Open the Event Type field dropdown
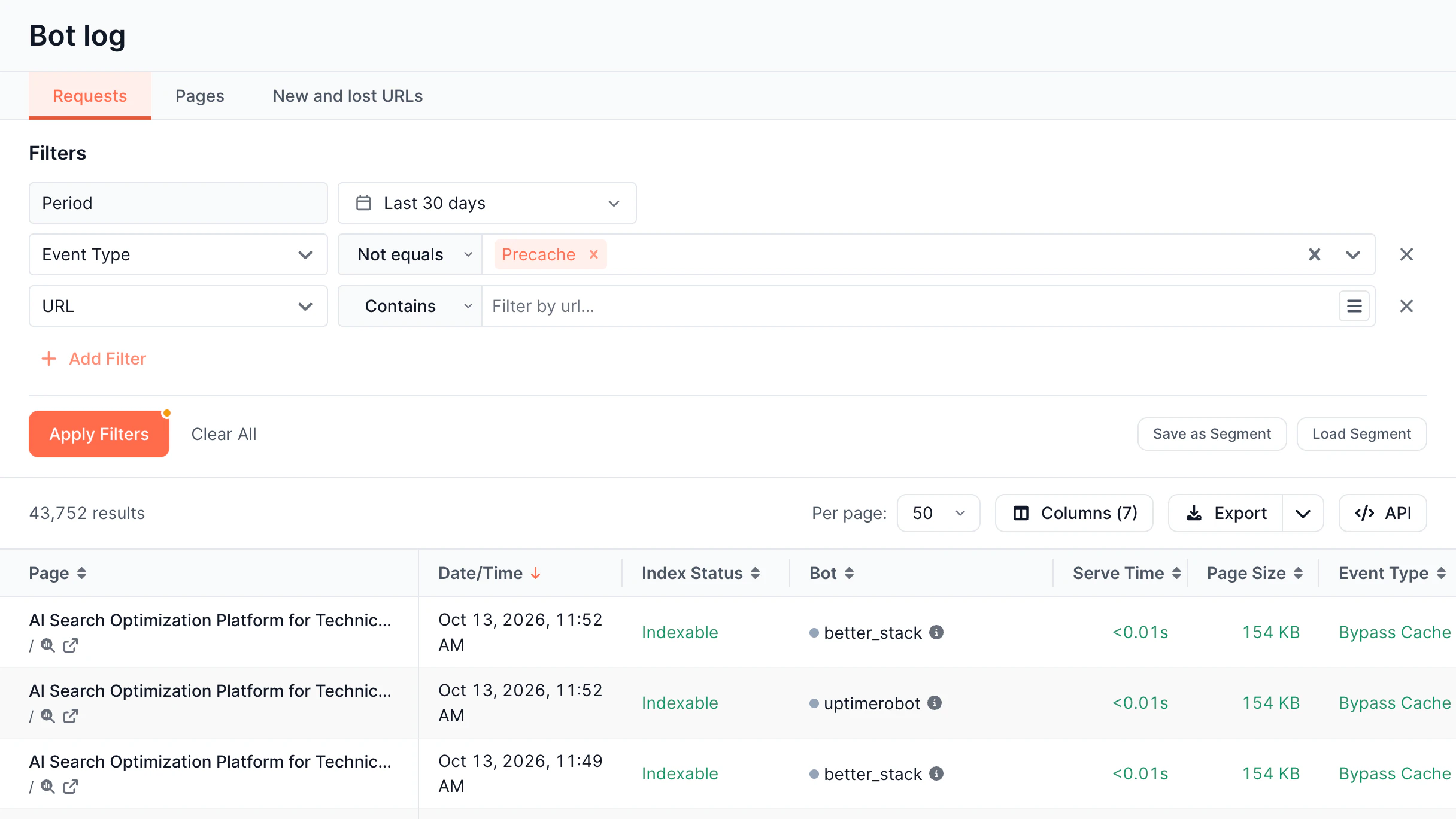The width and height of the screenshot is (1456, 819). coord(178,254)
